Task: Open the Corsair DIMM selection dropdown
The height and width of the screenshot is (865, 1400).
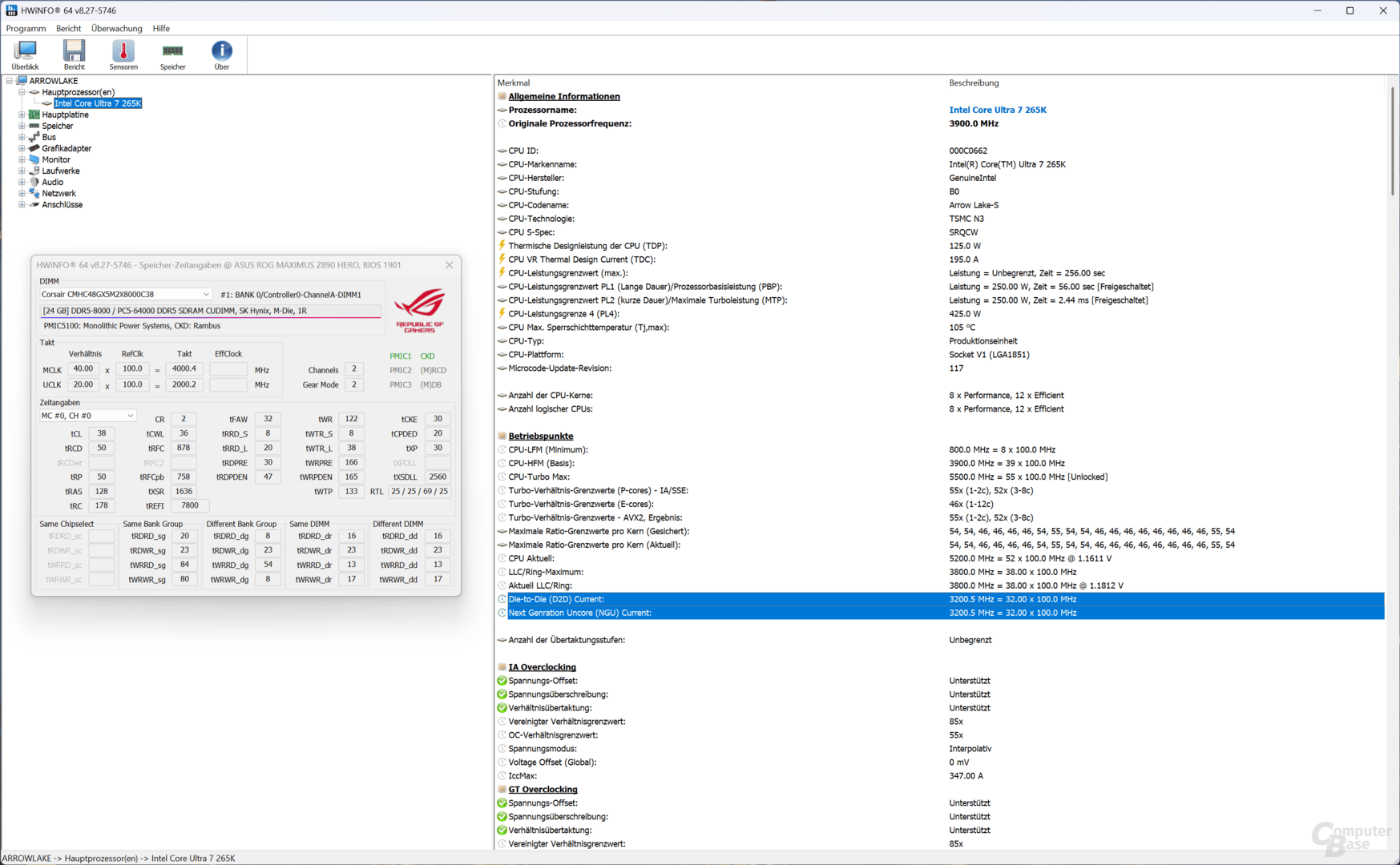Action: [126, 295]
